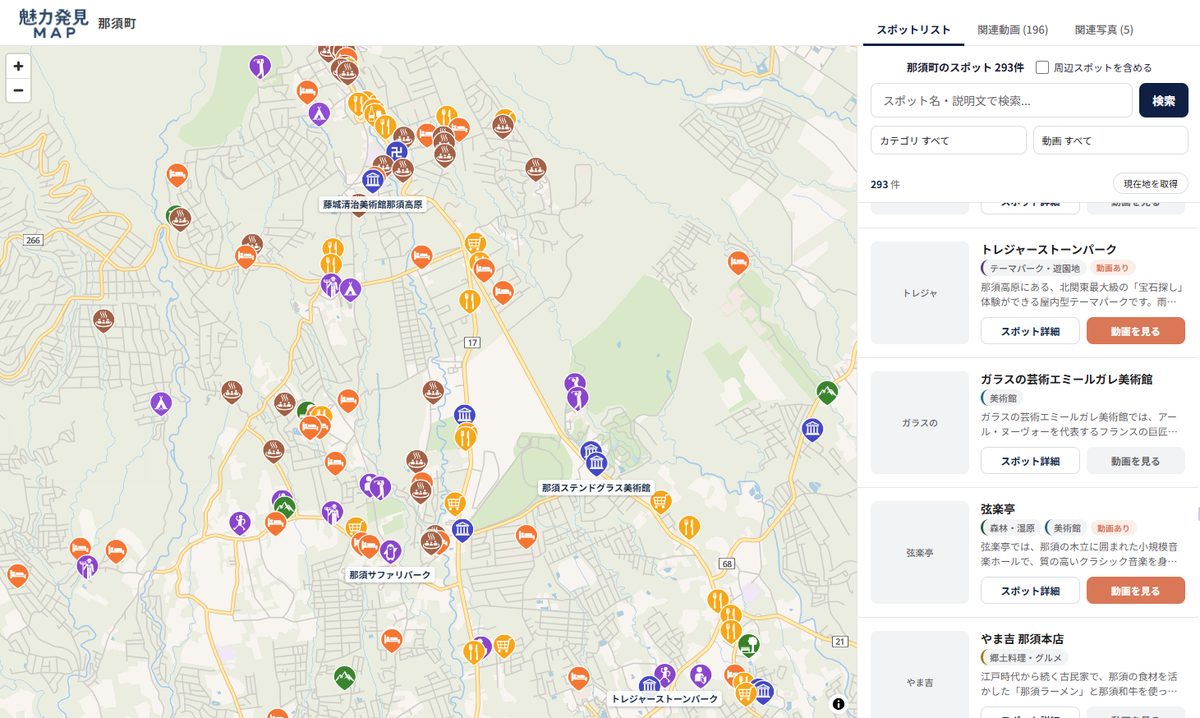Select the lone lodging marker in eastern map area
This screenshot has height=718, width=1200.
[x=738, y=262]
